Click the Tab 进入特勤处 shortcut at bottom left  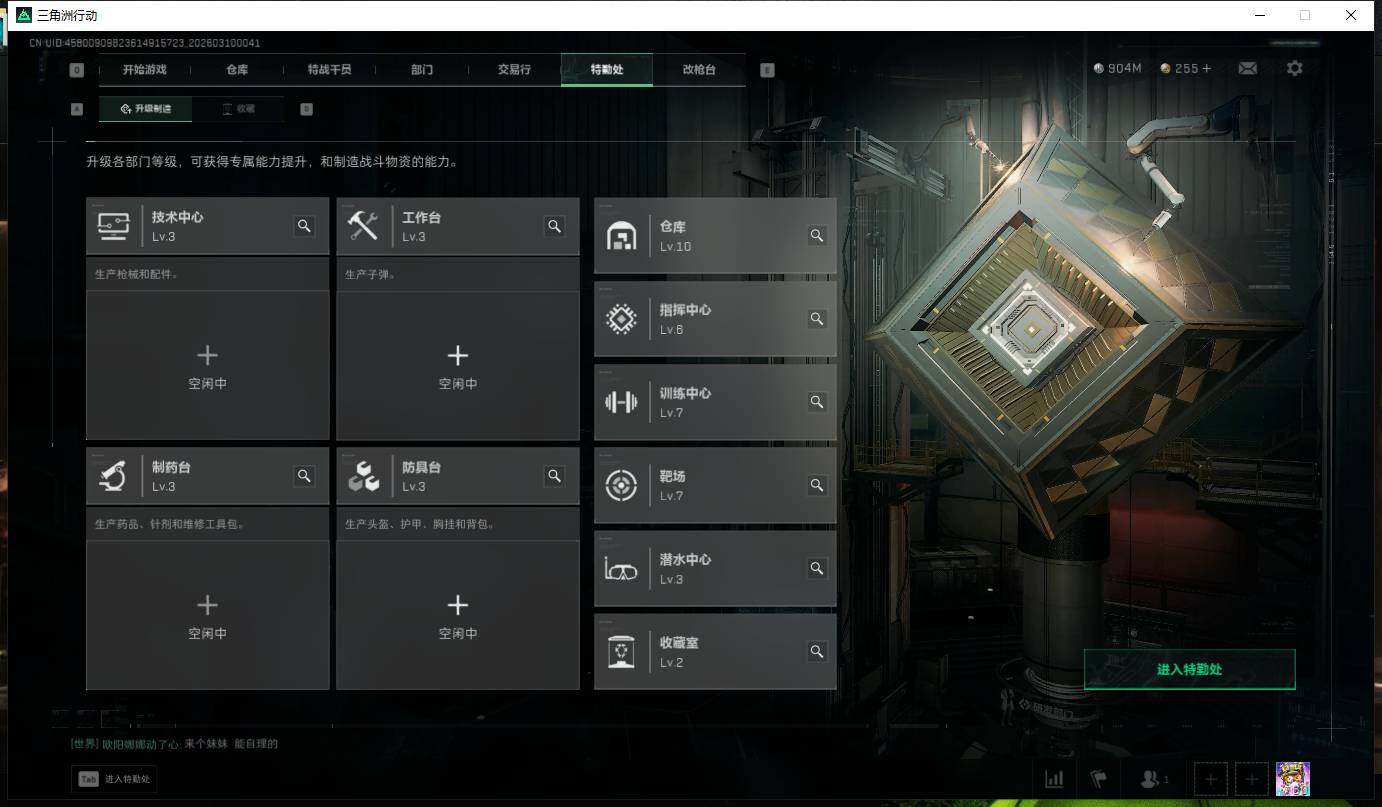pos(114,778)
